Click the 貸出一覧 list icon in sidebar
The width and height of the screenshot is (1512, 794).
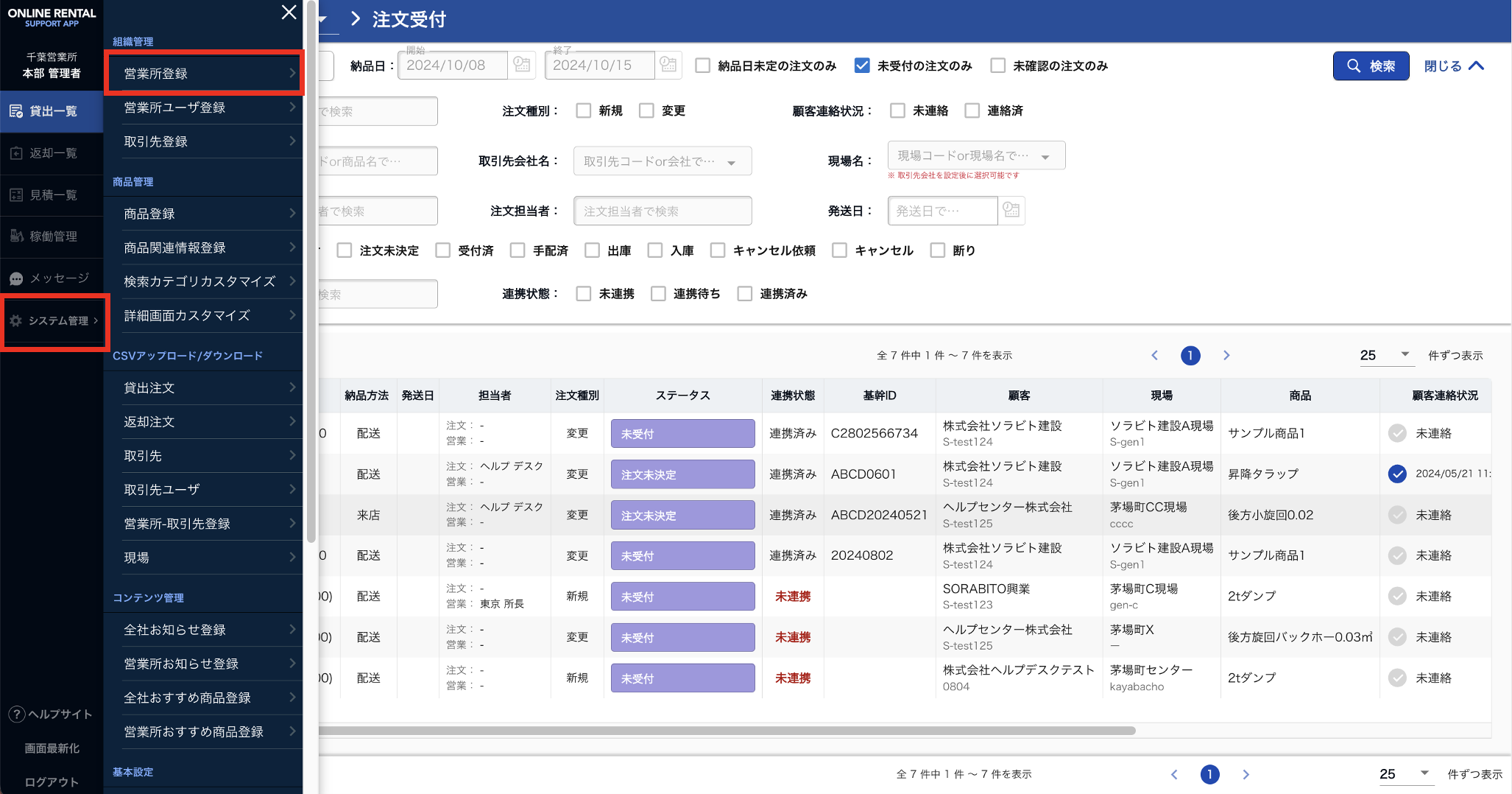point(16,111)
